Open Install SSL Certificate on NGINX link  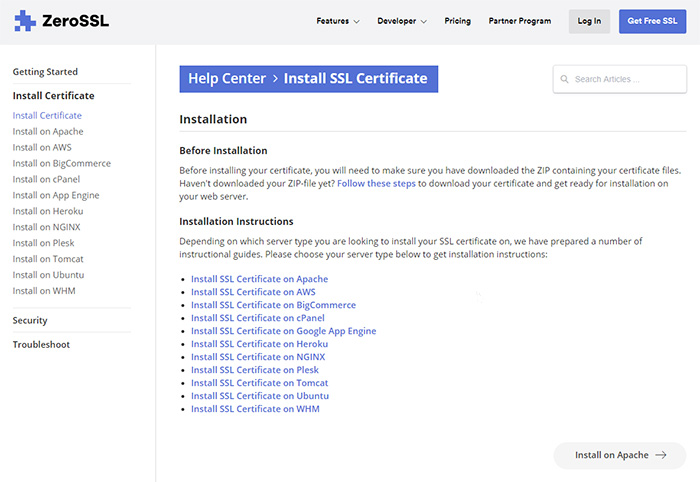pos(258,357)
